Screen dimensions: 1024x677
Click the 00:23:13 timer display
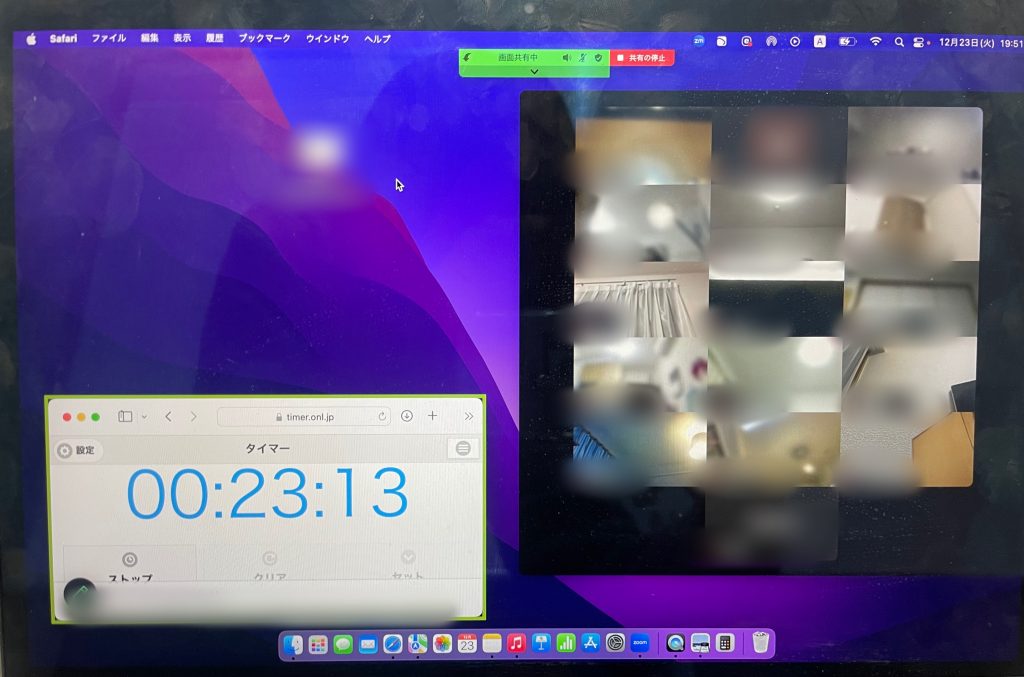click(x=267, y=494)
